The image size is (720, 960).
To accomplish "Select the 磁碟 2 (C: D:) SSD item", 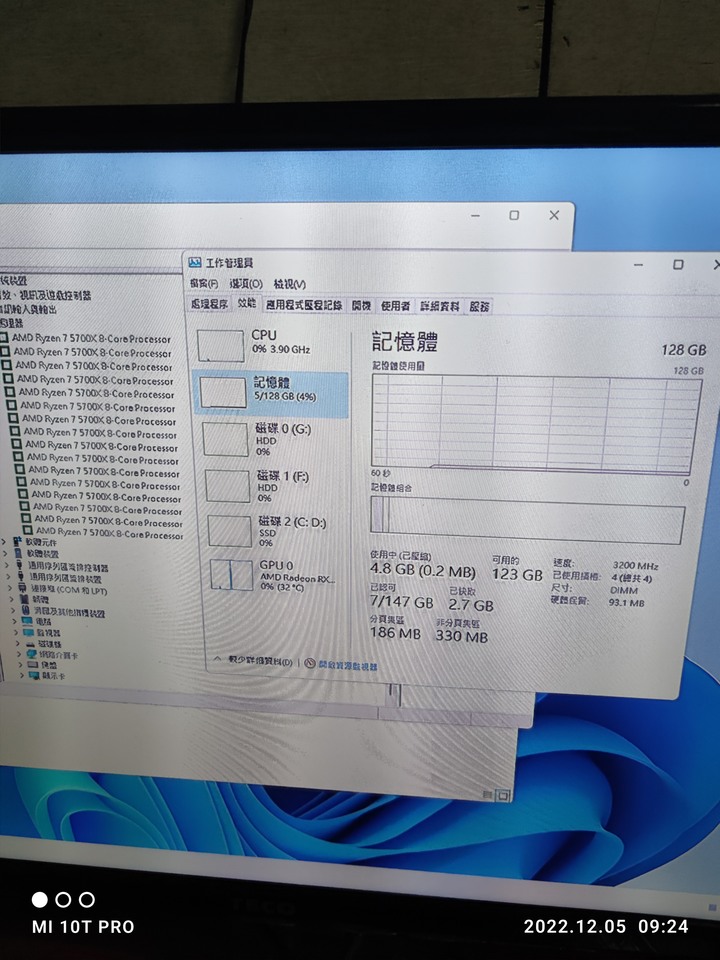I will [x=277, y=531].
